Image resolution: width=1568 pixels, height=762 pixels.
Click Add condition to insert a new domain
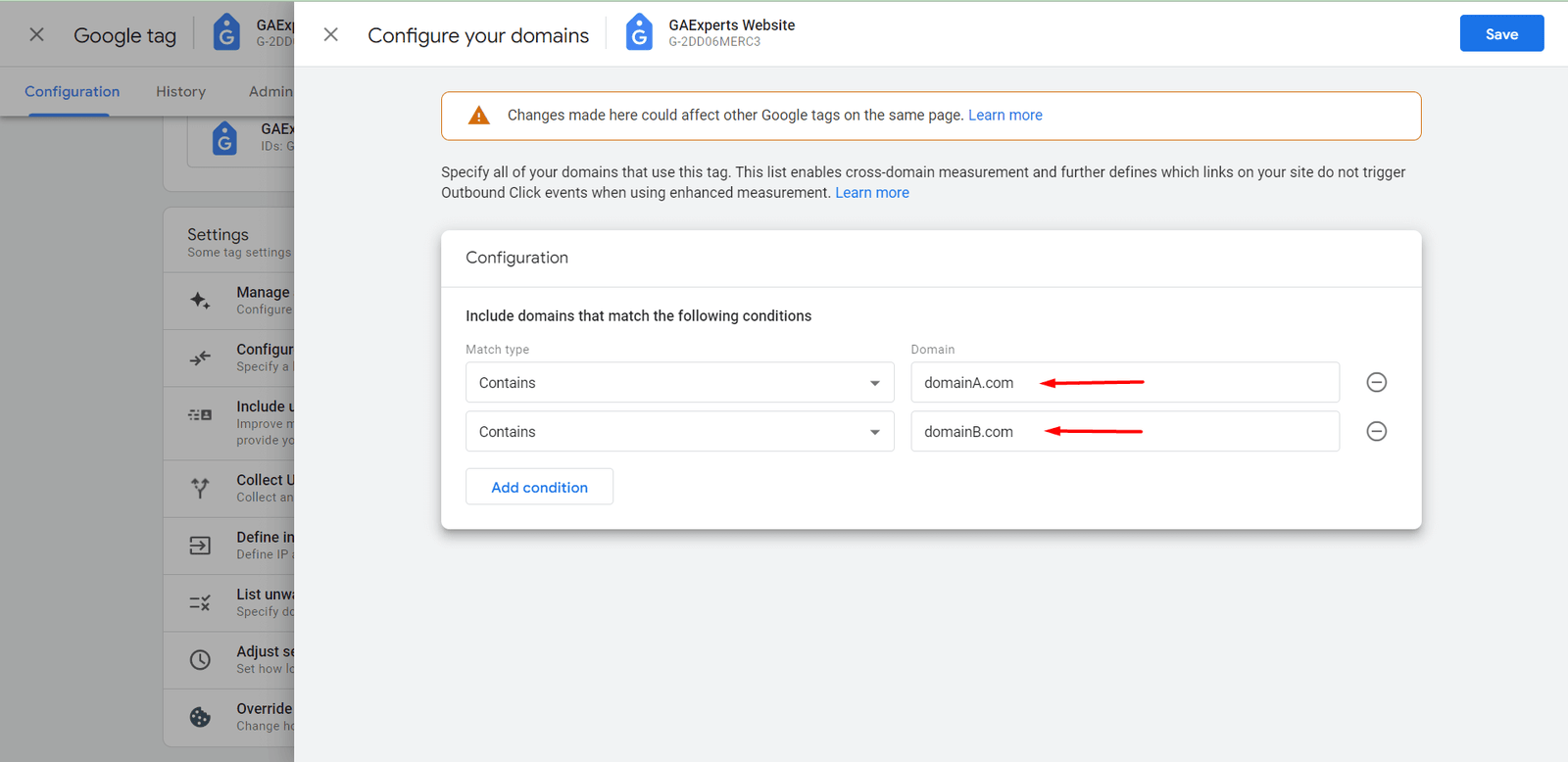539,487
